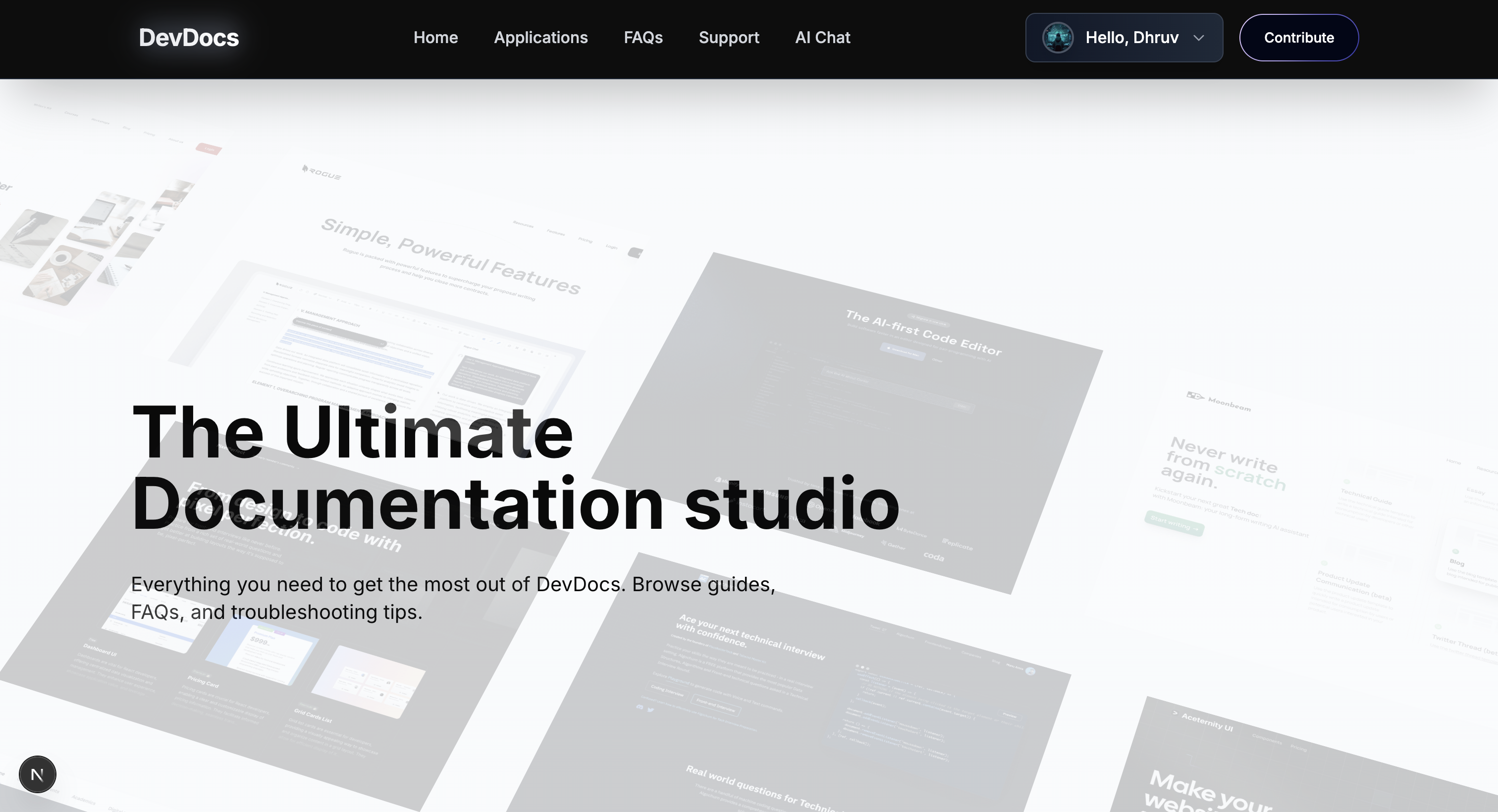Click the Hello, Dhruv greeting
Screen dimensions: 1498x812
click(x=1131, y=38)
